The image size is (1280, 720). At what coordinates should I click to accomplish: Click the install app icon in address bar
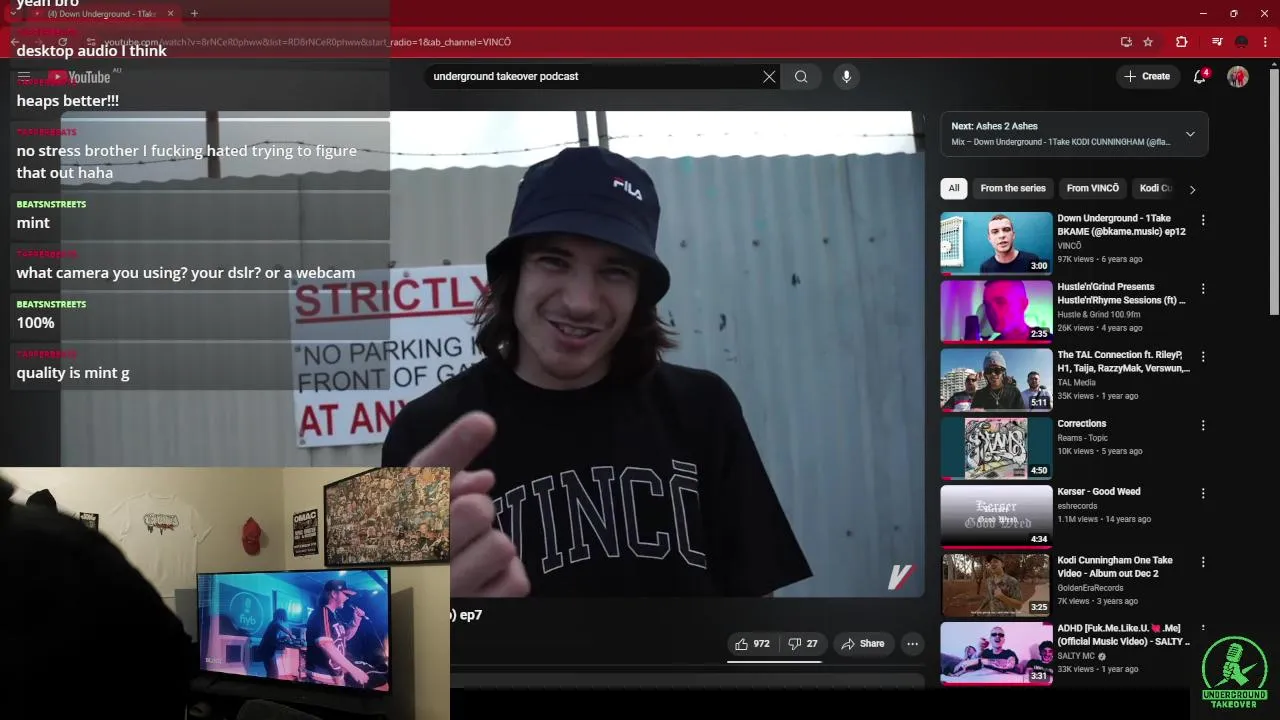[1126, 42]
